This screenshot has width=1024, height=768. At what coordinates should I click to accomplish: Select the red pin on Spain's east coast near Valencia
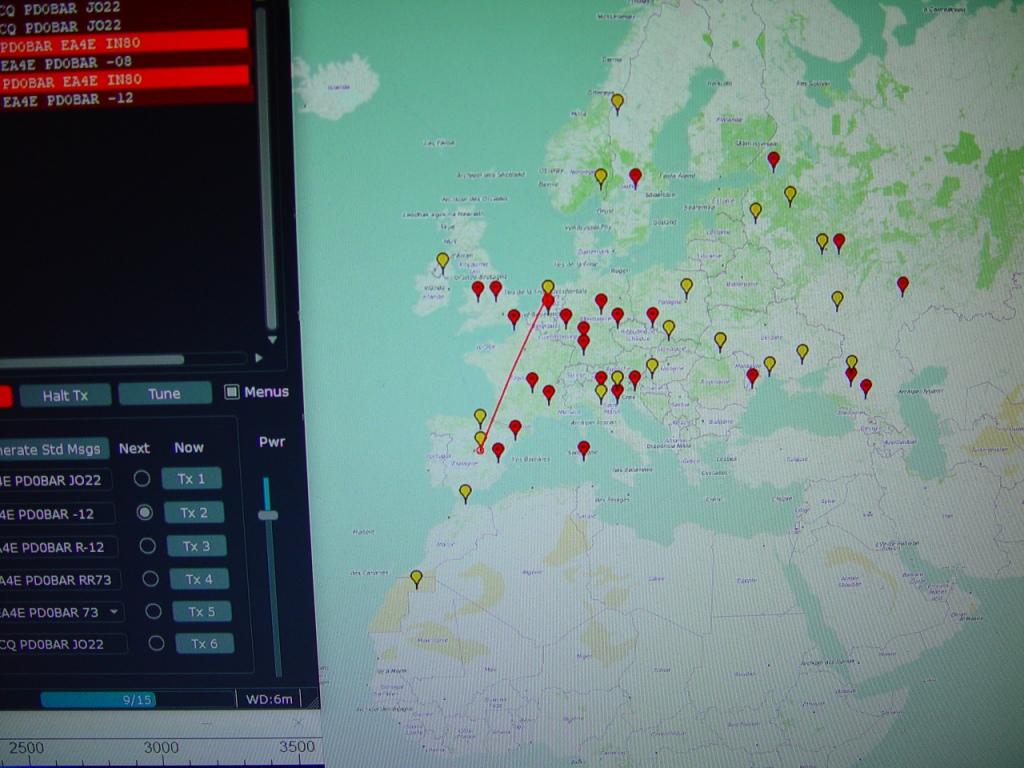click(498, 451)
